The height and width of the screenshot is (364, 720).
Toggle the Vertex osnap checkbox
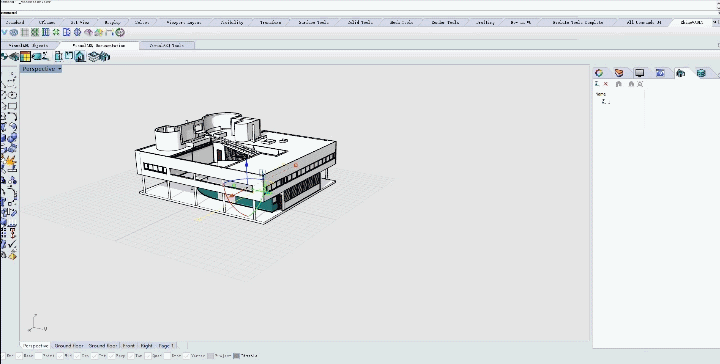[187, 356]
